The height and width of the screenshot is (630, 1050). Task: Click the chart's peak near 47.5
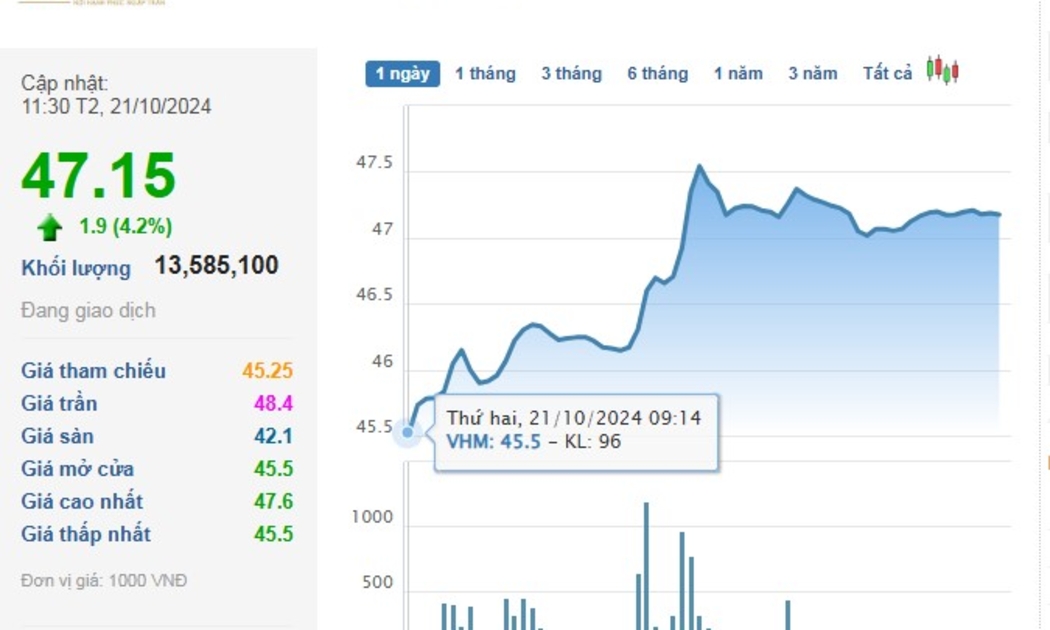click(x=698, y=167)
